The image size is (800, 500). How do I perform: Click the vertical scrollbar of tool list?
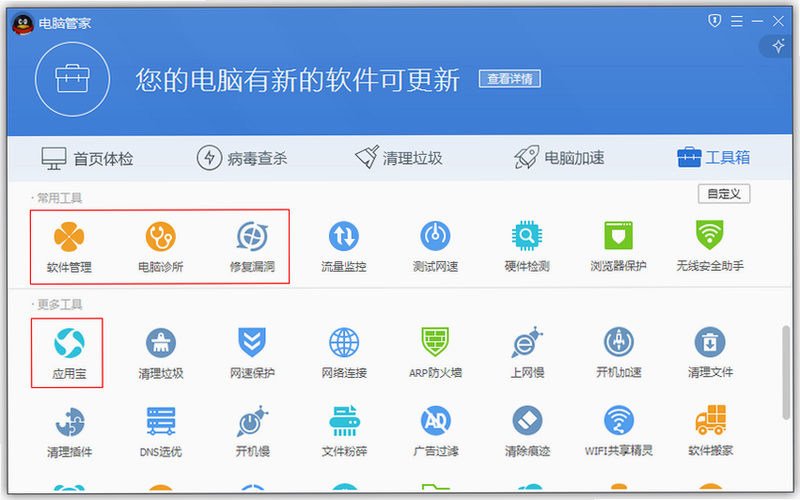786,372
